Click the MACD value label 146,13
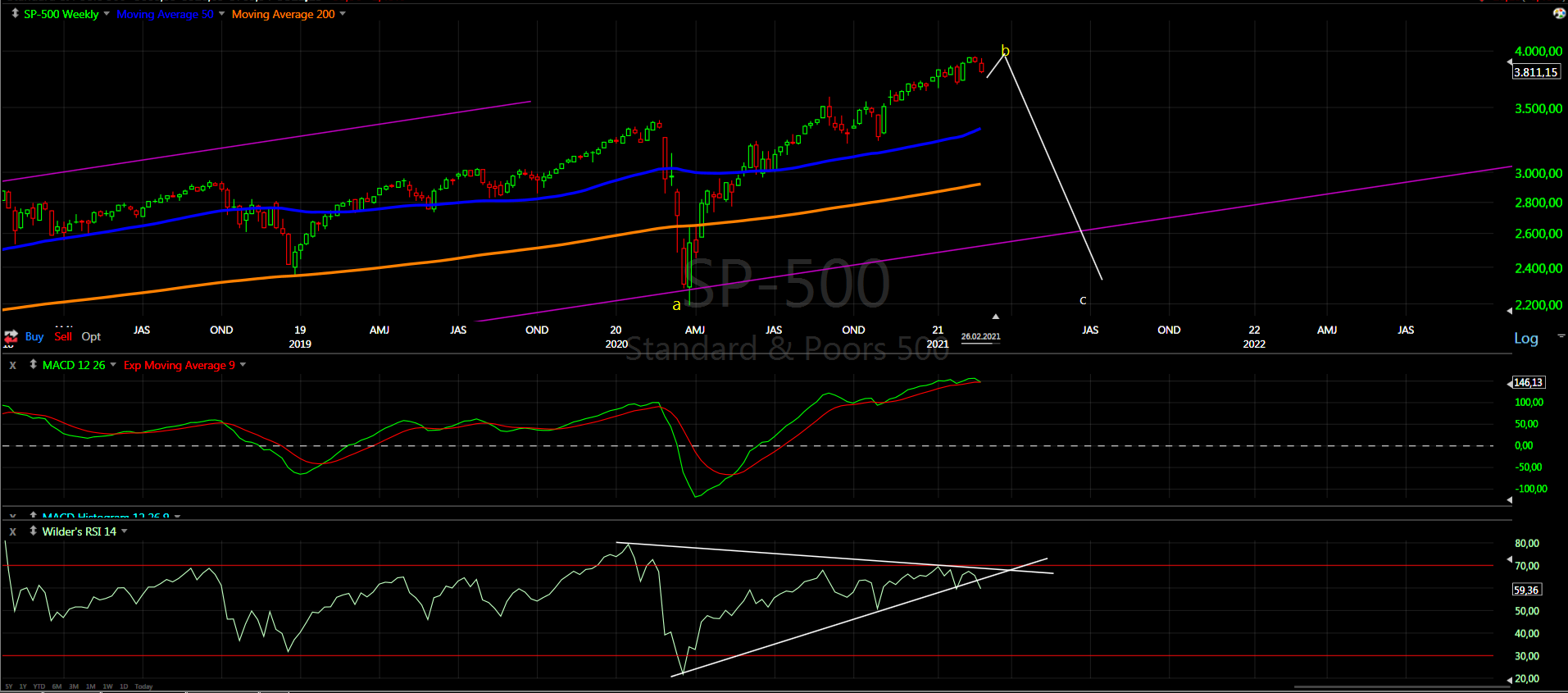Screen dimensions: 1568x693 1529,382
